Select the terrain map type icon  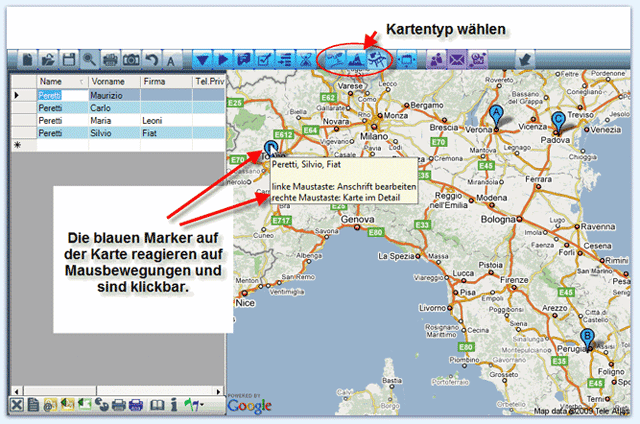coord(355,60)
